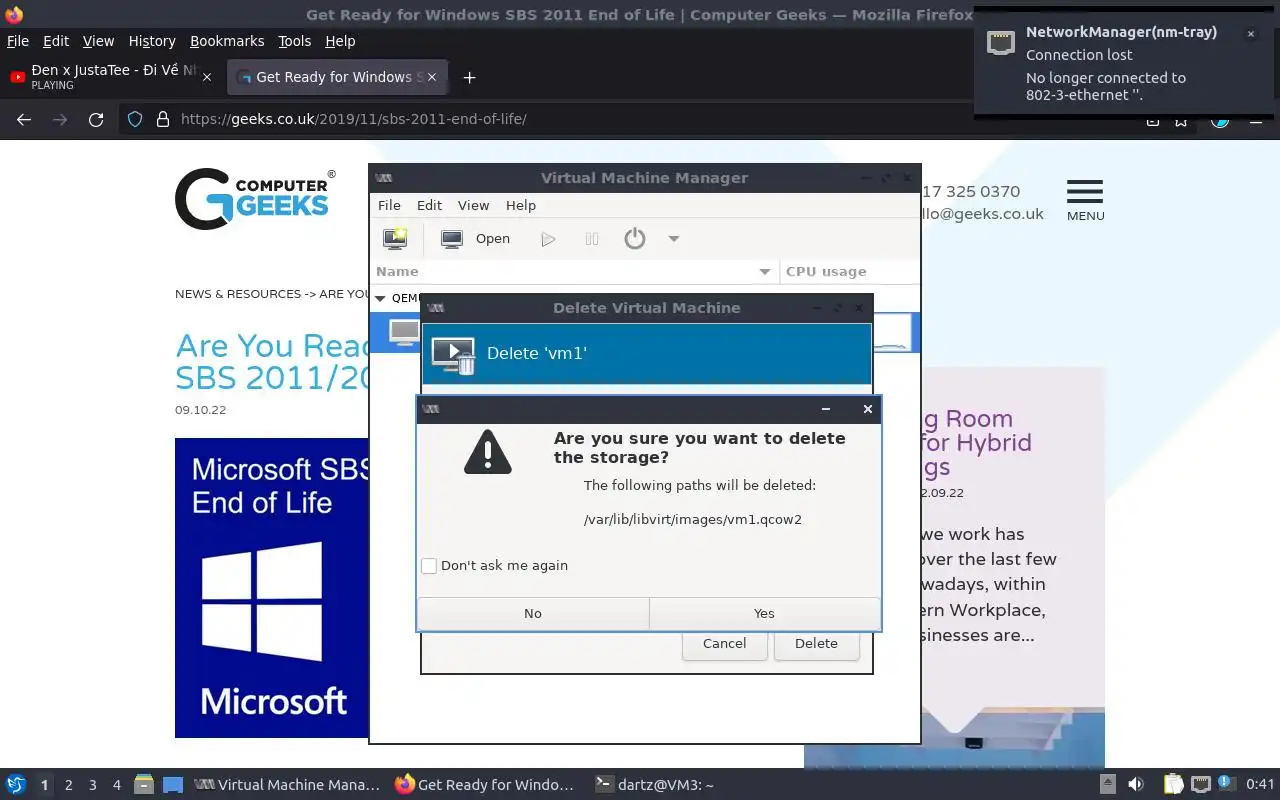The image size is (1280, 800).
Task: Open Help menu in Virtual Machine Manager
Action: 520,205
